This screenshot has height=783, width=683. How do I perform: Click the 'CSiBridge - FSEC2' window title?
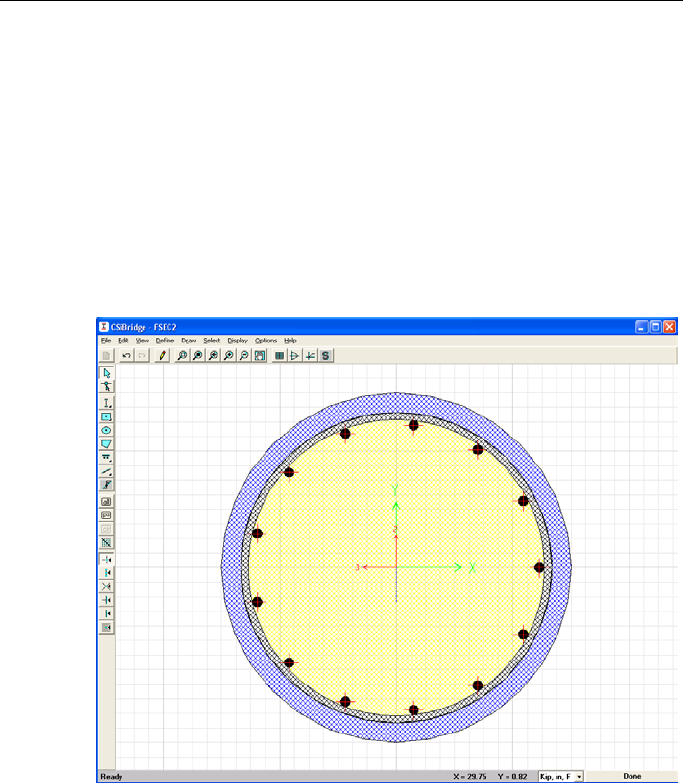pos(143,327)
